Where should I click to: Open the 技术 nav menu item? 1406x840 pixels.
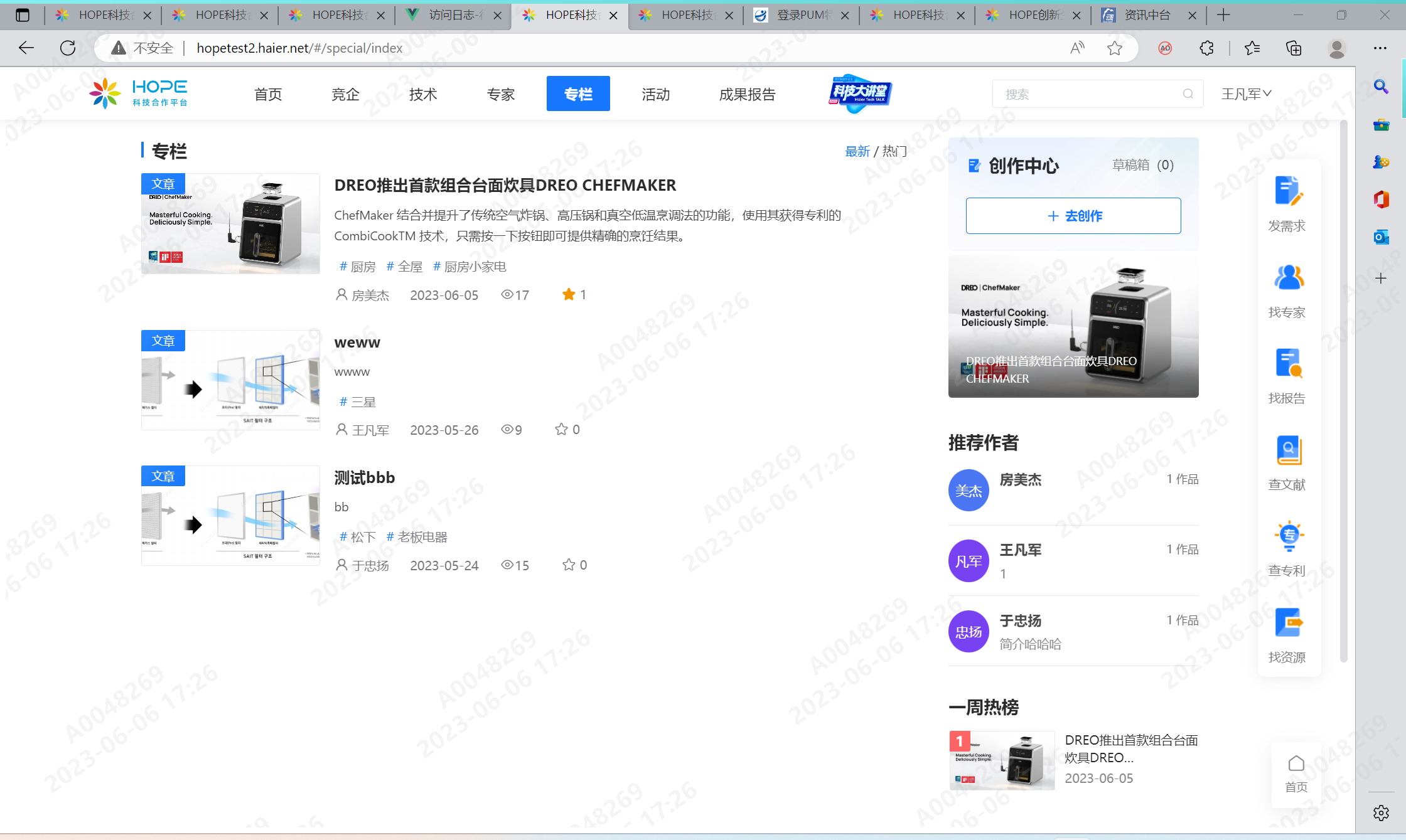coord(423,94)
